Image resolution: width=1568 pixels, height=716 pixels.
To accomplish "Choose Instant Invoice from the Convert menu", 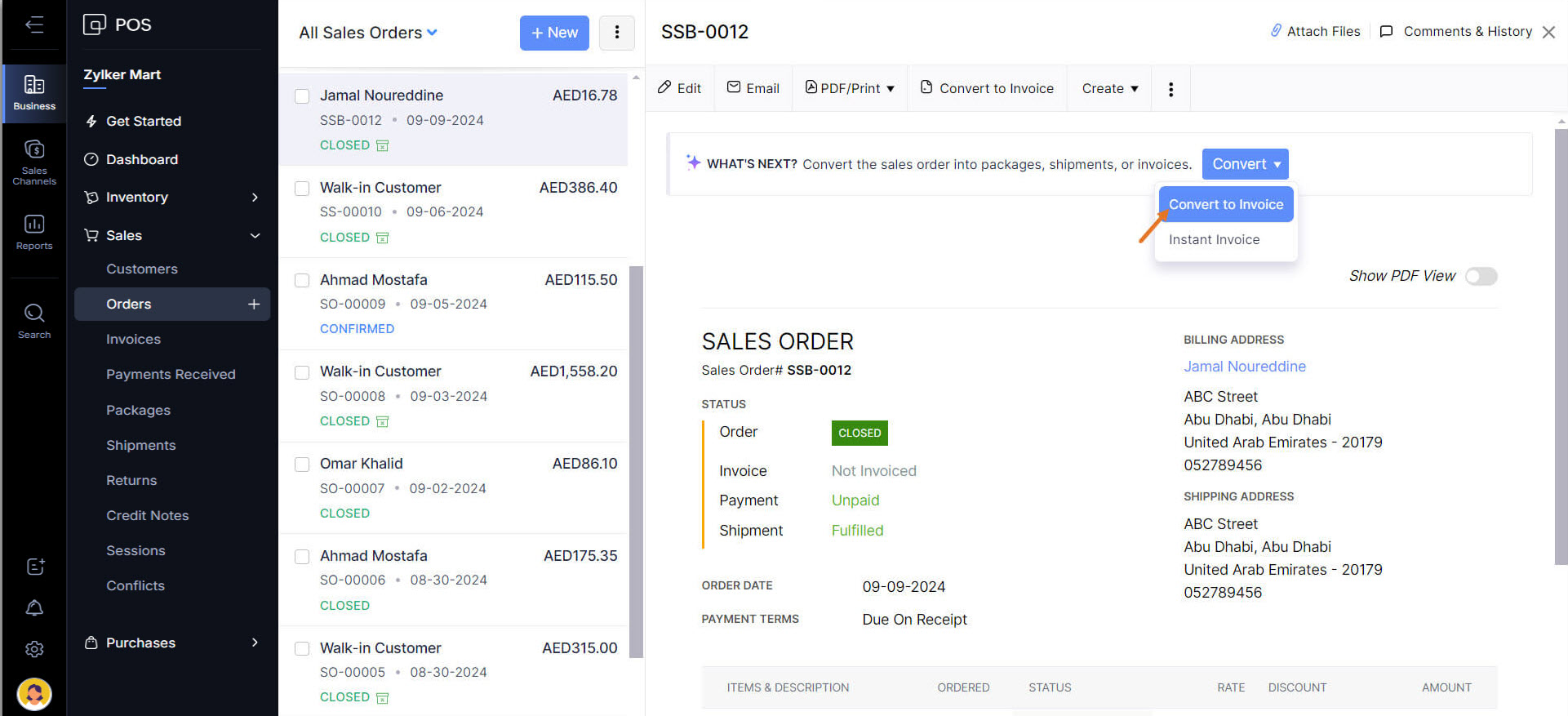I will coord(1214,239).
